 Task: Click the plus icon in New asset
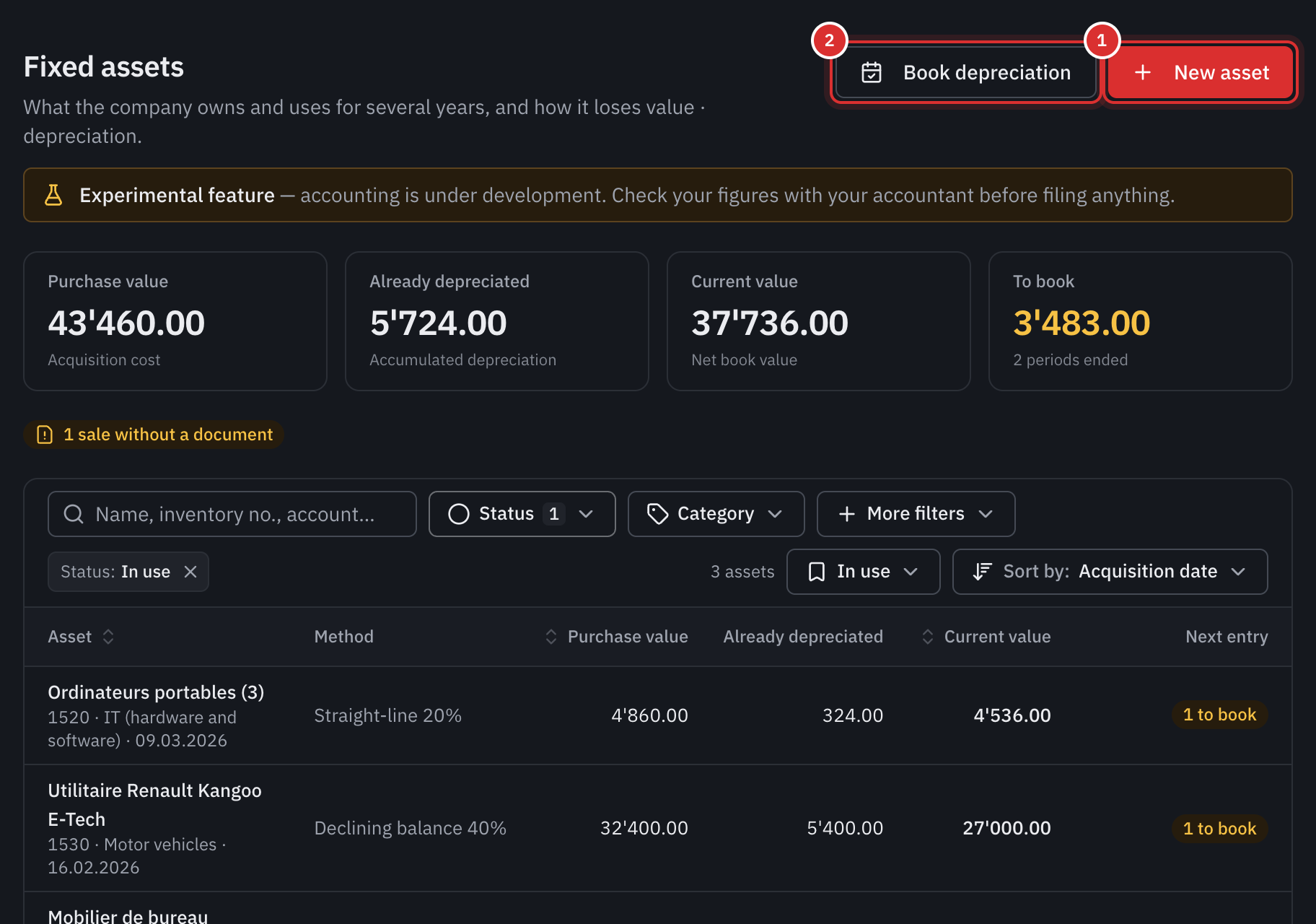click(1143, 72)
